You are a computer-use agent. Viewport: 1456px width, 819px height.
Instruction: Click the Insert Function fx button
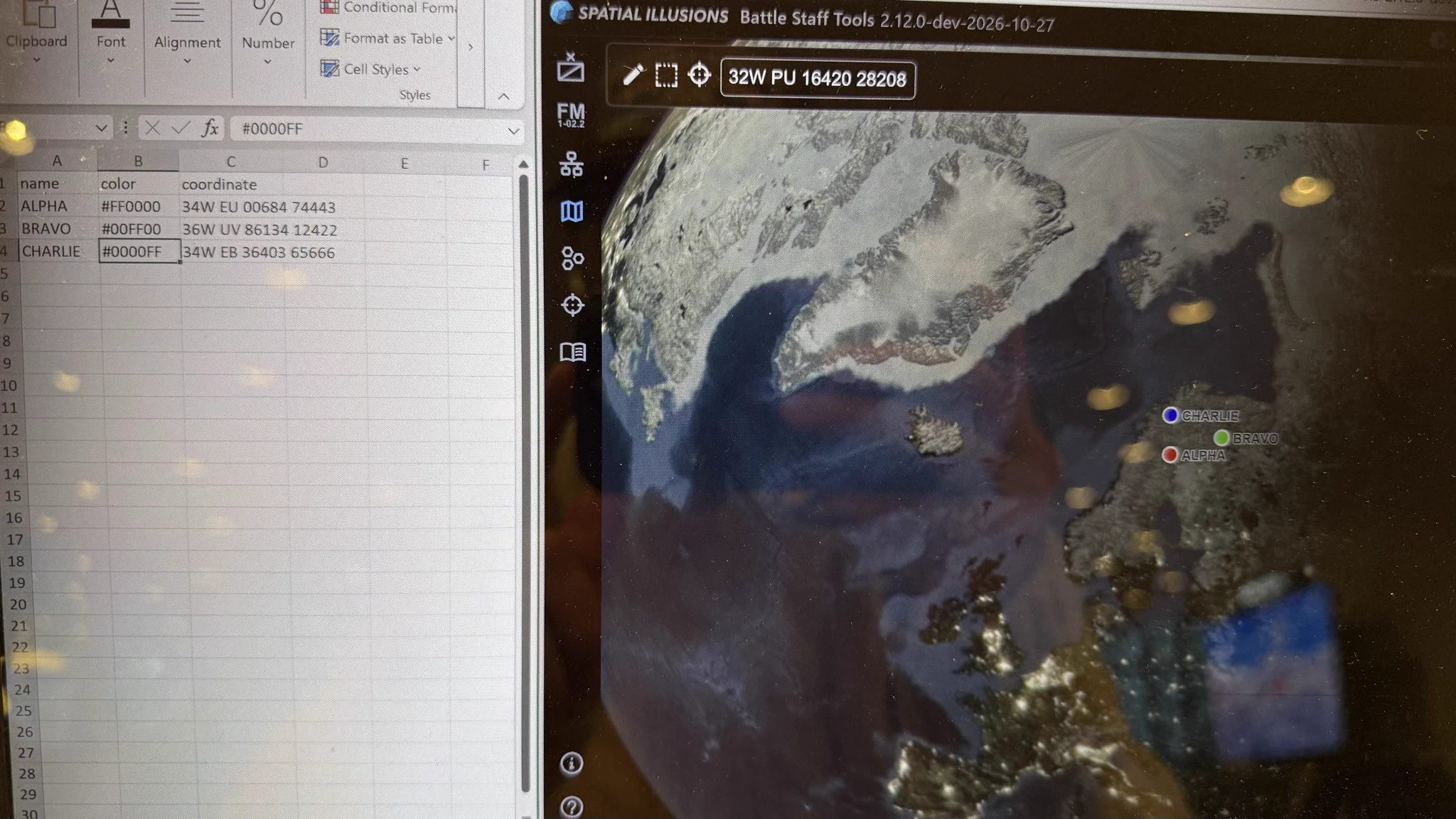point(210,128)
